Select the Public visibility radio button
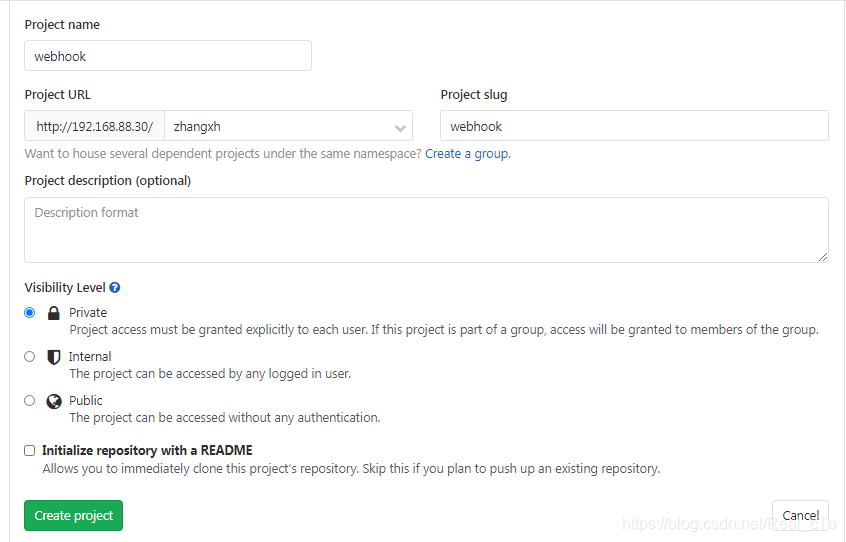This screenshot has height=542, width=846. pos(30,400)
